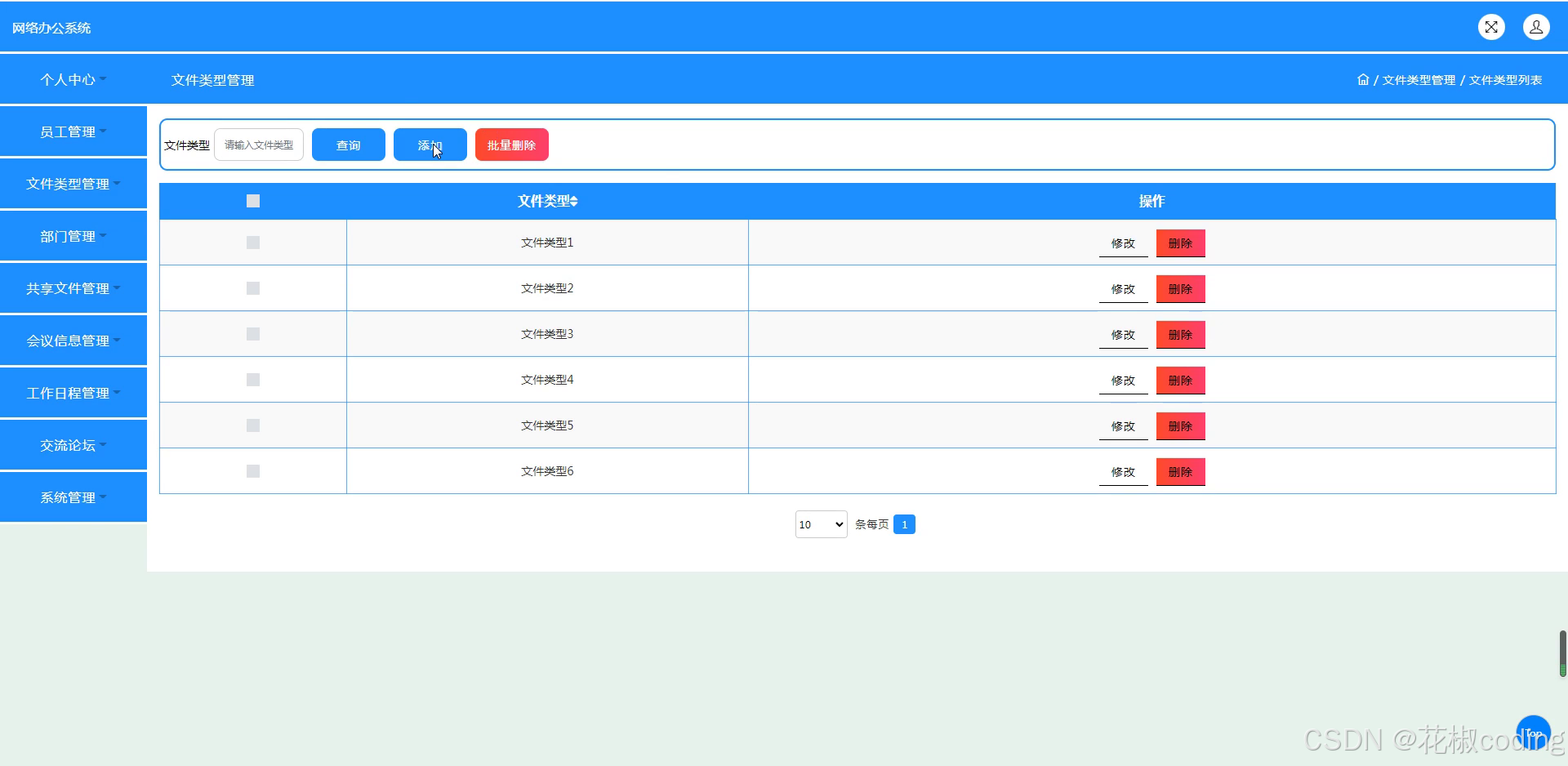Click 删除 for 文件类型2
Screen dimensions: 1568x766
tap(1181, 289)
